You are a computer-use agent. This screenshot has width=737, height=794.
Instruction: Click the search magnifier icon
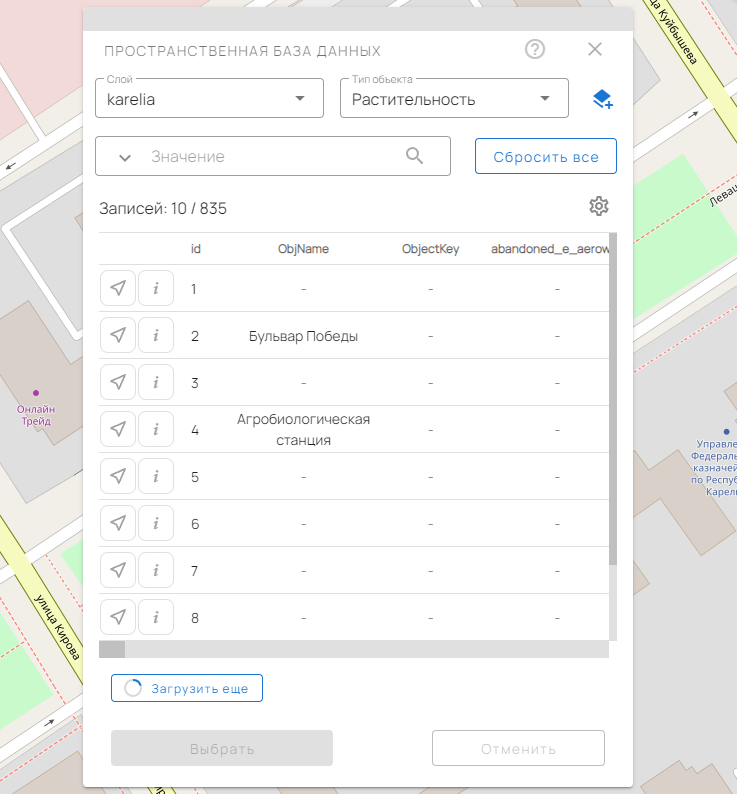415,156
